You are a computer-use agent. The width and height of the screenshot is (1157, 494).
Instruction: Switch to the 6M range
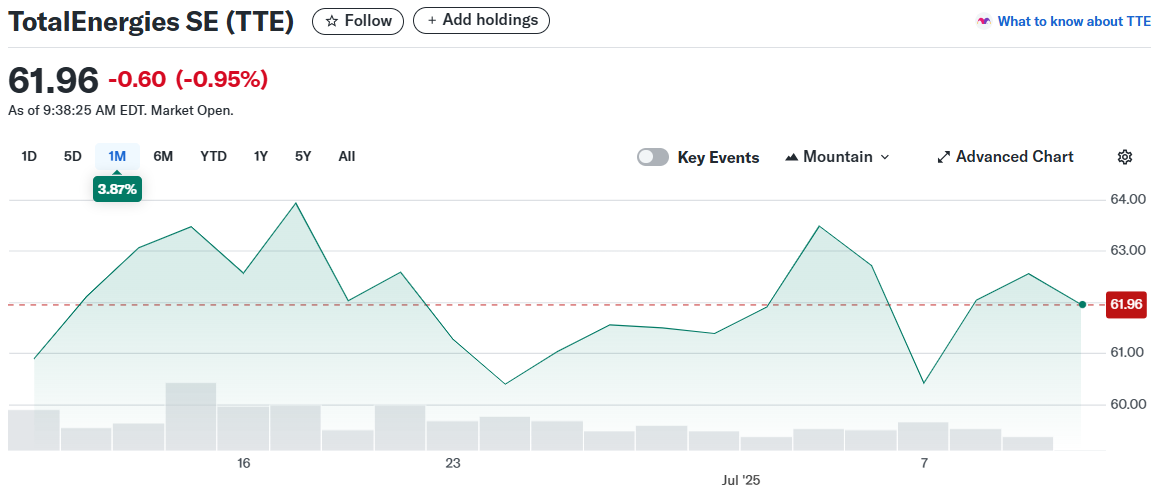[163, 157]
